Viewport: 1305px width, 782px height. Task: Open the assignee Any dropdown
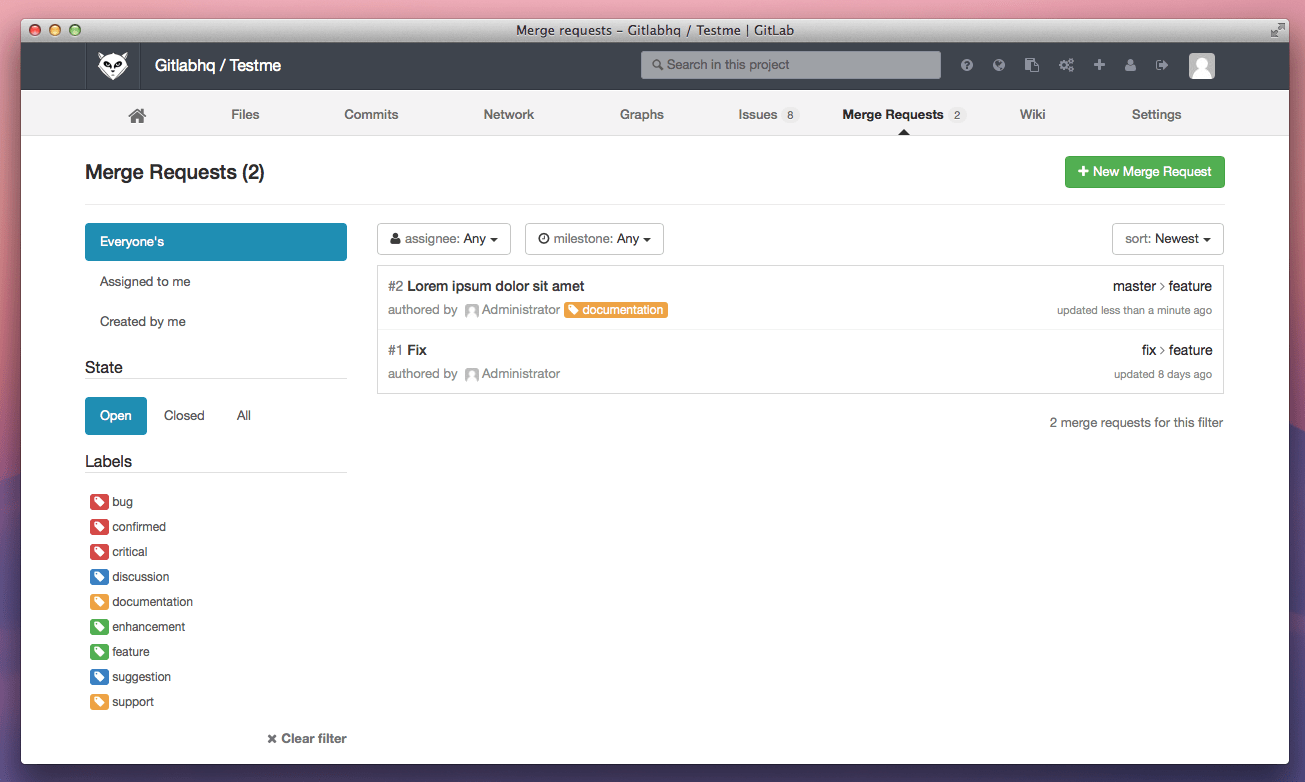point(443,238)
